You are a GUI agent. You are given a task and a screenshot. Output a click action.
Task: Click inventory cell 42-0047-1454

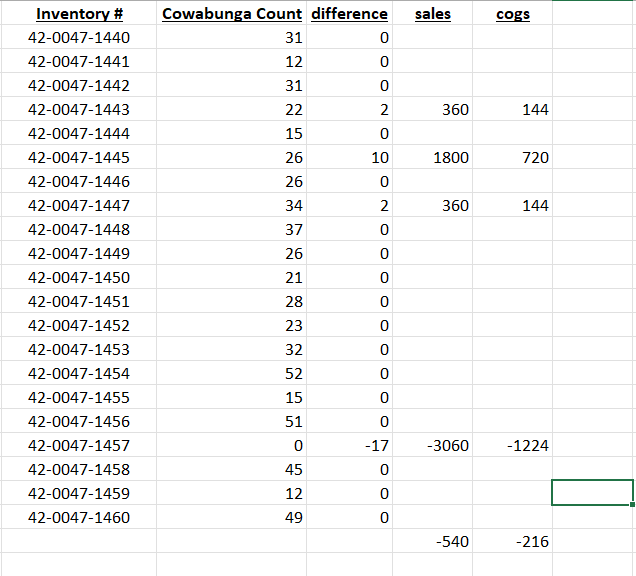click(79, 373)
